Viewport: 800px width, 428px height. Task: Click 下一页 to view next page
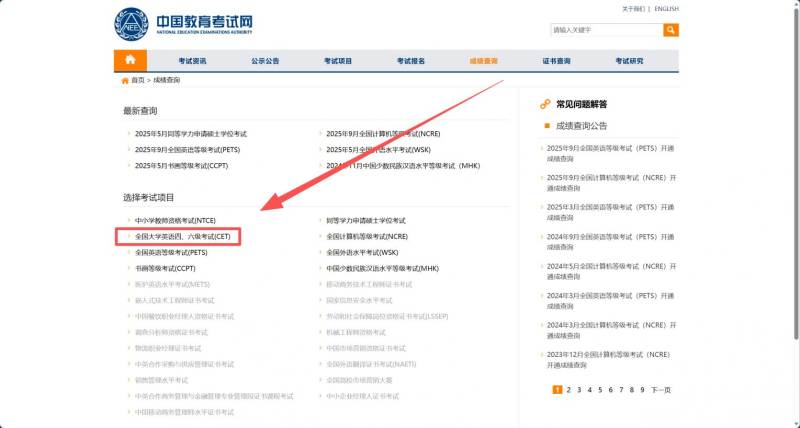pyautogui.click(x=661, y=390)
